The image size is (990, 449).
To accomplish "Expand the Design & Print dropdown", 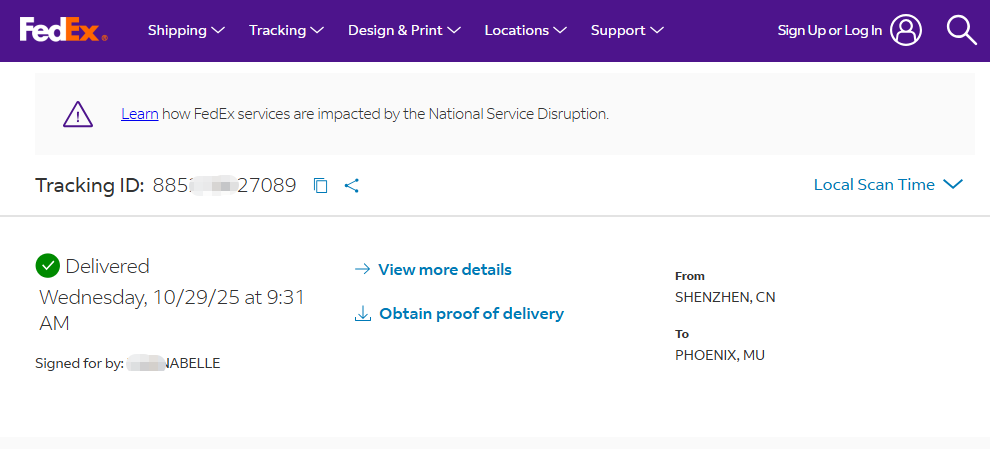I will [404, 30].
